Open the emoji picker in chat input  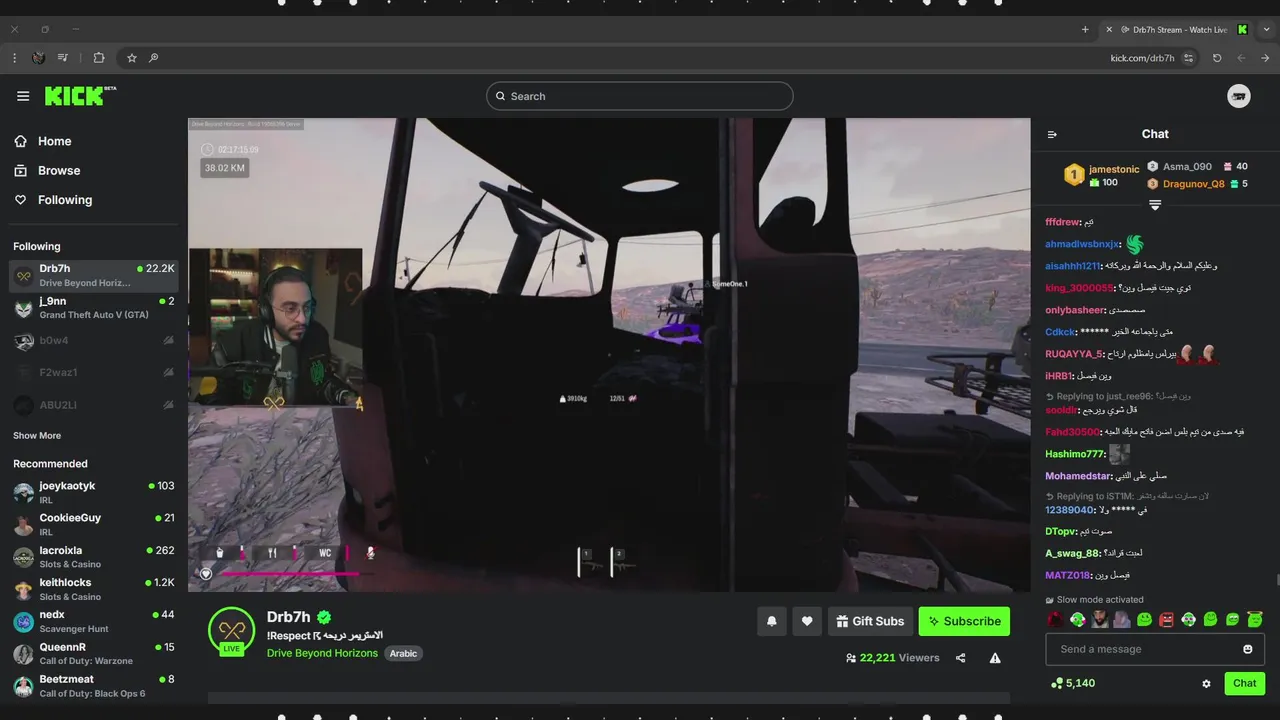1248,649
